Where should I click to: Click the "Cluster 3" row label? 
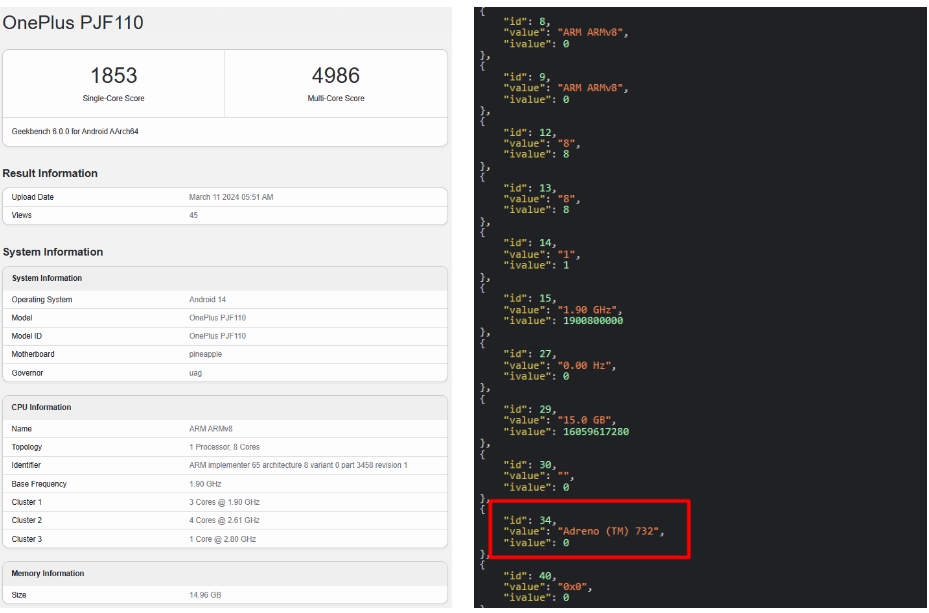[27, 540]
